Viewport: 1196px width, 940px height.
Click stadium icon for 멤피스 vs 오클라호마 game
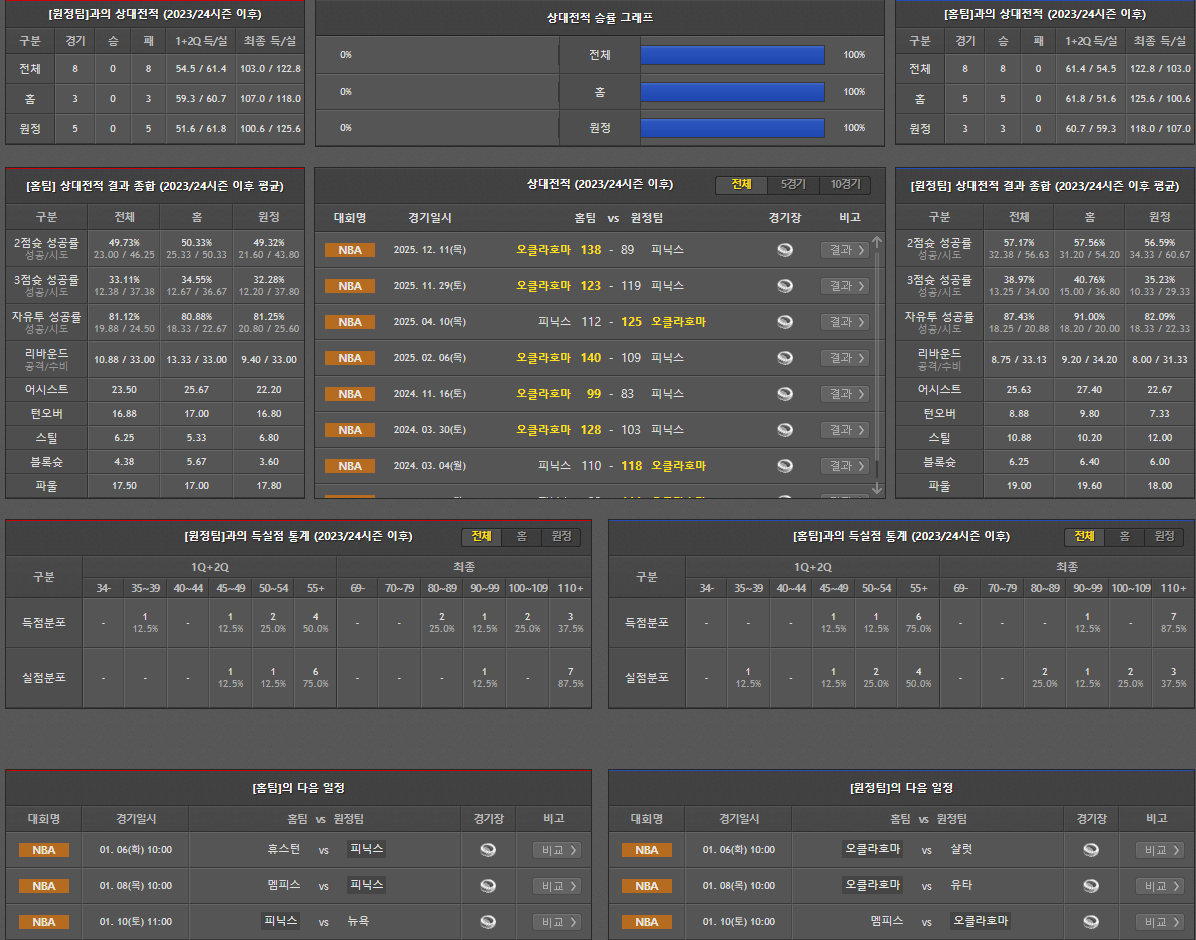click(1091, 922)
